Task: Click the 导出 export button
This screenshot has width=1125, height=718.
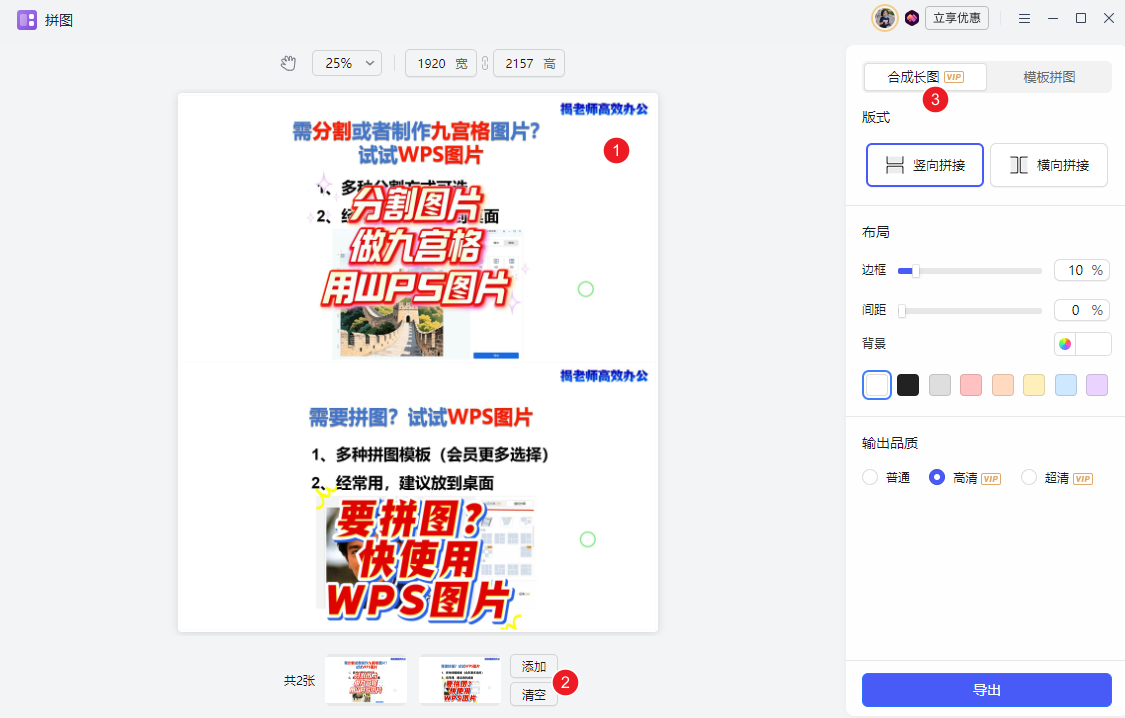Action: (x=987, y=690)
